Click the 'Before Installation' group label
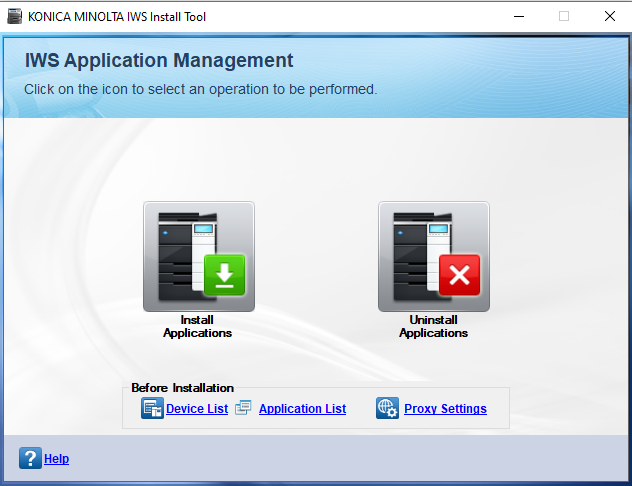Viewport: 632px width, 486px height. [x=182, y=388]
